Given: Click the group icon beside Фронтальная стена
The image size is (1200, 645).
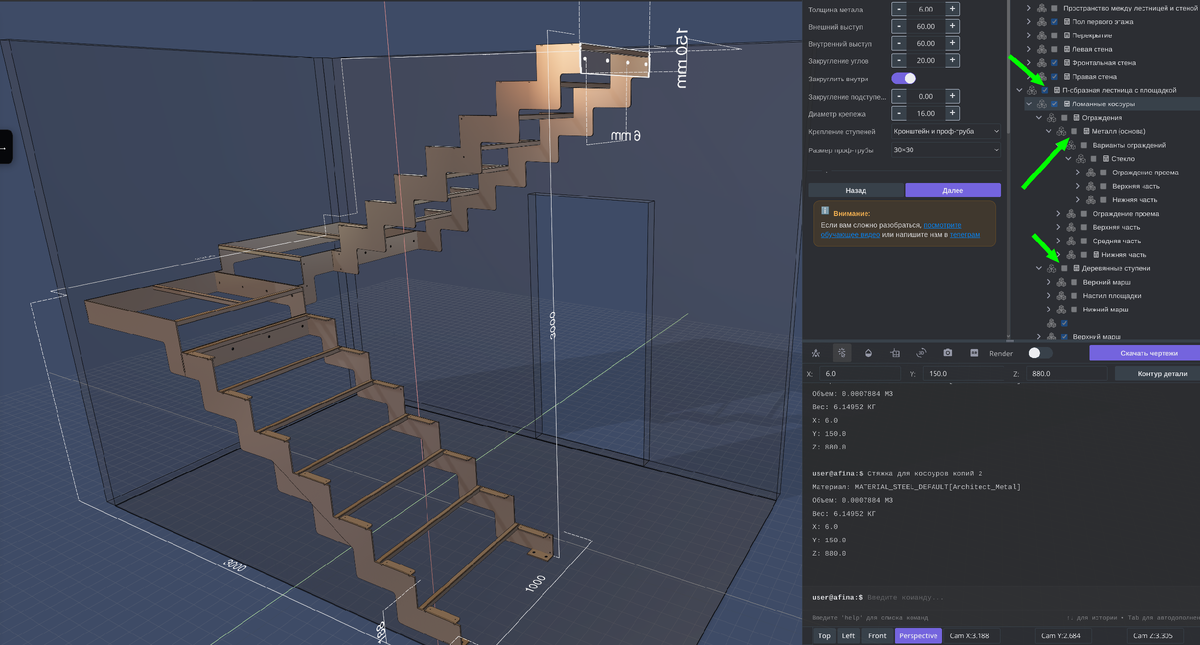Looking at the screenshot, I should point(1041,63).
